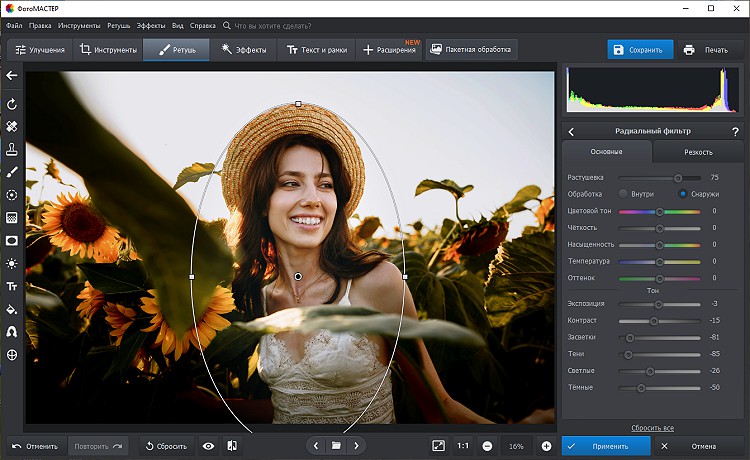
Task: Select the 'Внутри' processing option
Action: point(624,194)
